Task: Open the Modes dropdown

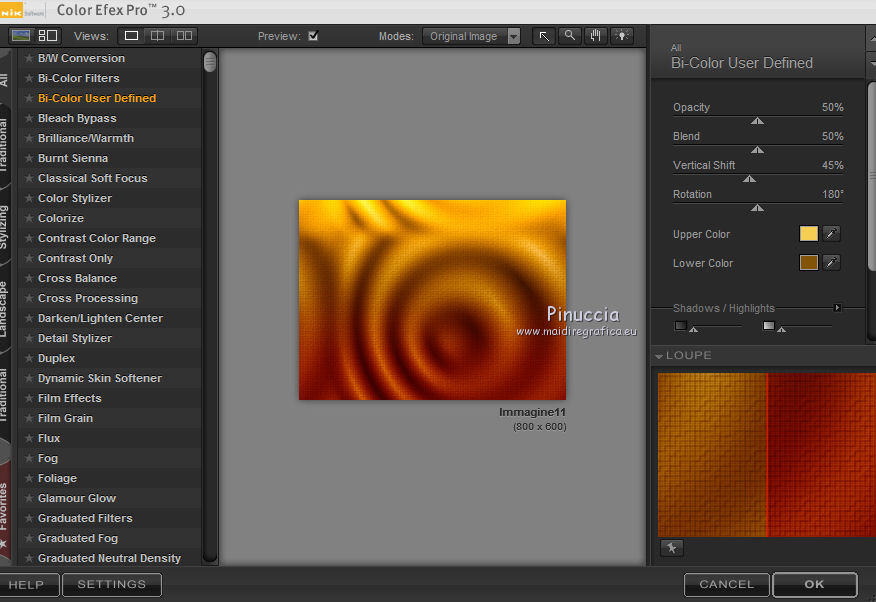Action: coord(471,36)
